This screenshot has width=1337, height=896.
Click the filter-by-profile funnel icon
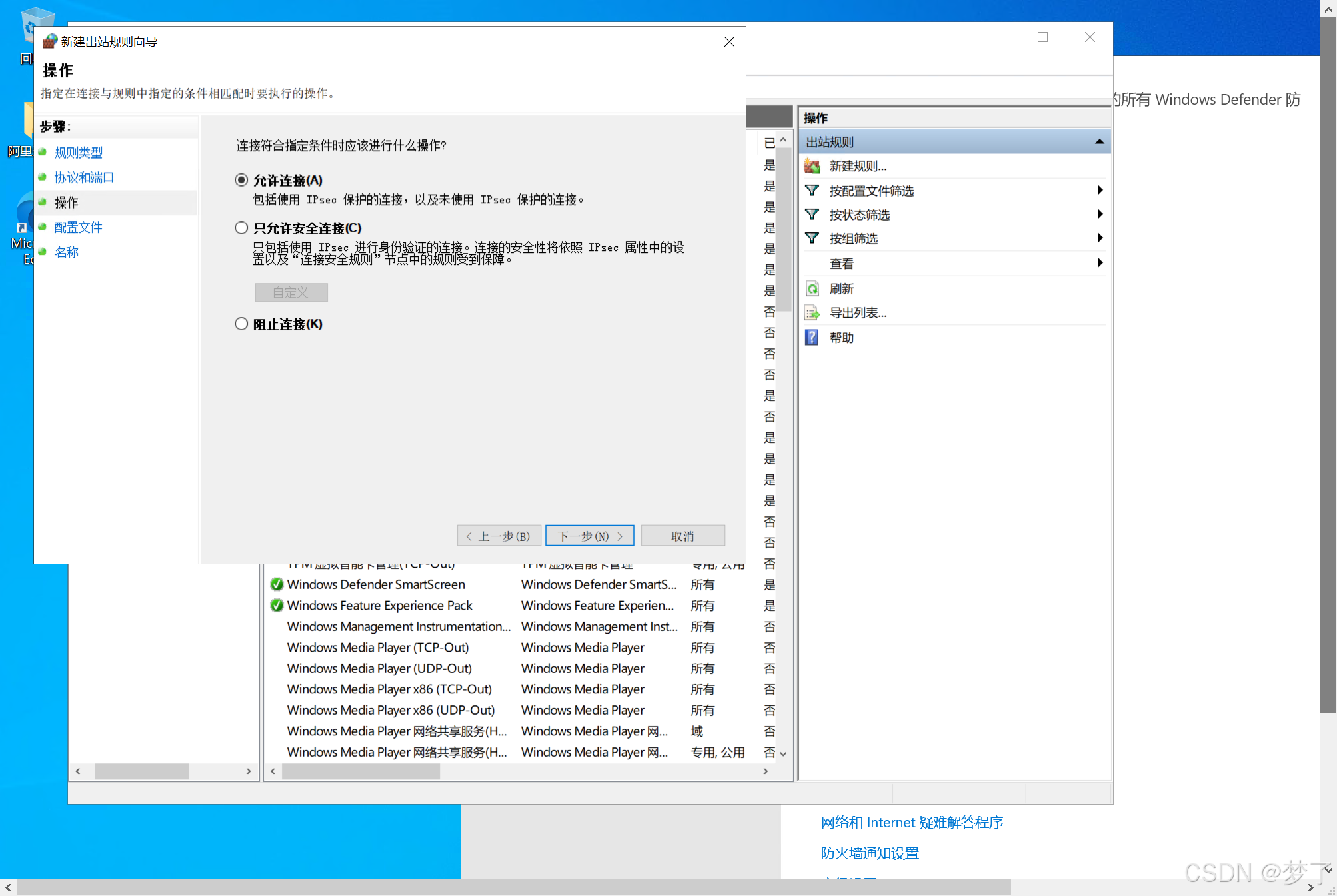(812, 191)
